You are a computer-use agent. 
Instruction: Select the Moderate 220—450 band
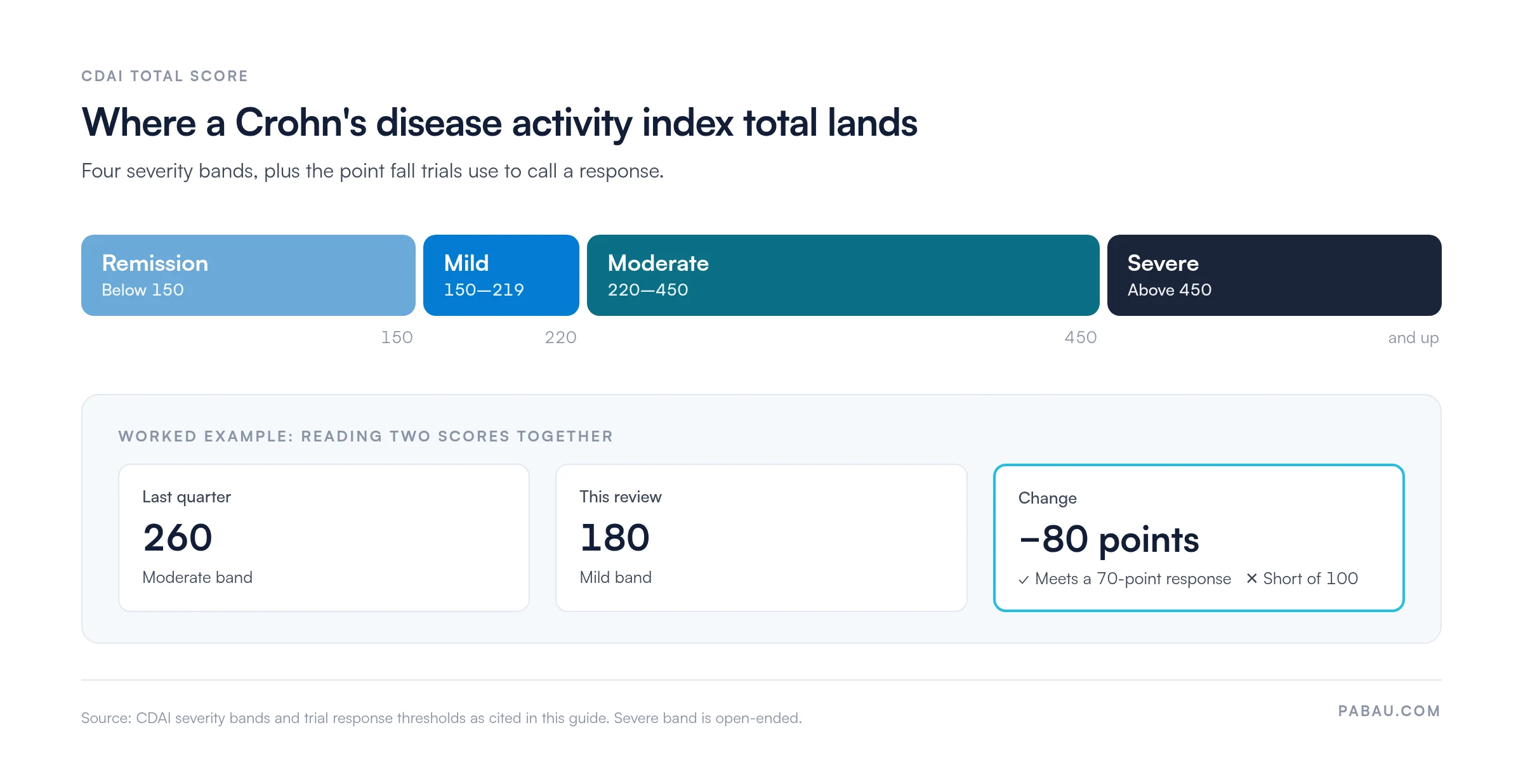[843, 275]
